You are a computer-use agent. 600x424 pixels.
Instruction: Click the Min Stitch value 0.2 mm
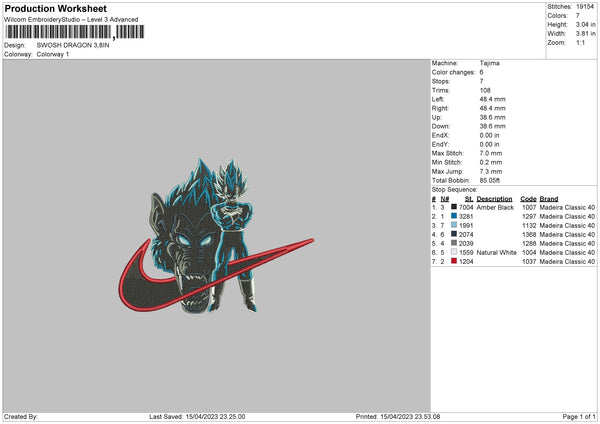[x=491, y=162]
